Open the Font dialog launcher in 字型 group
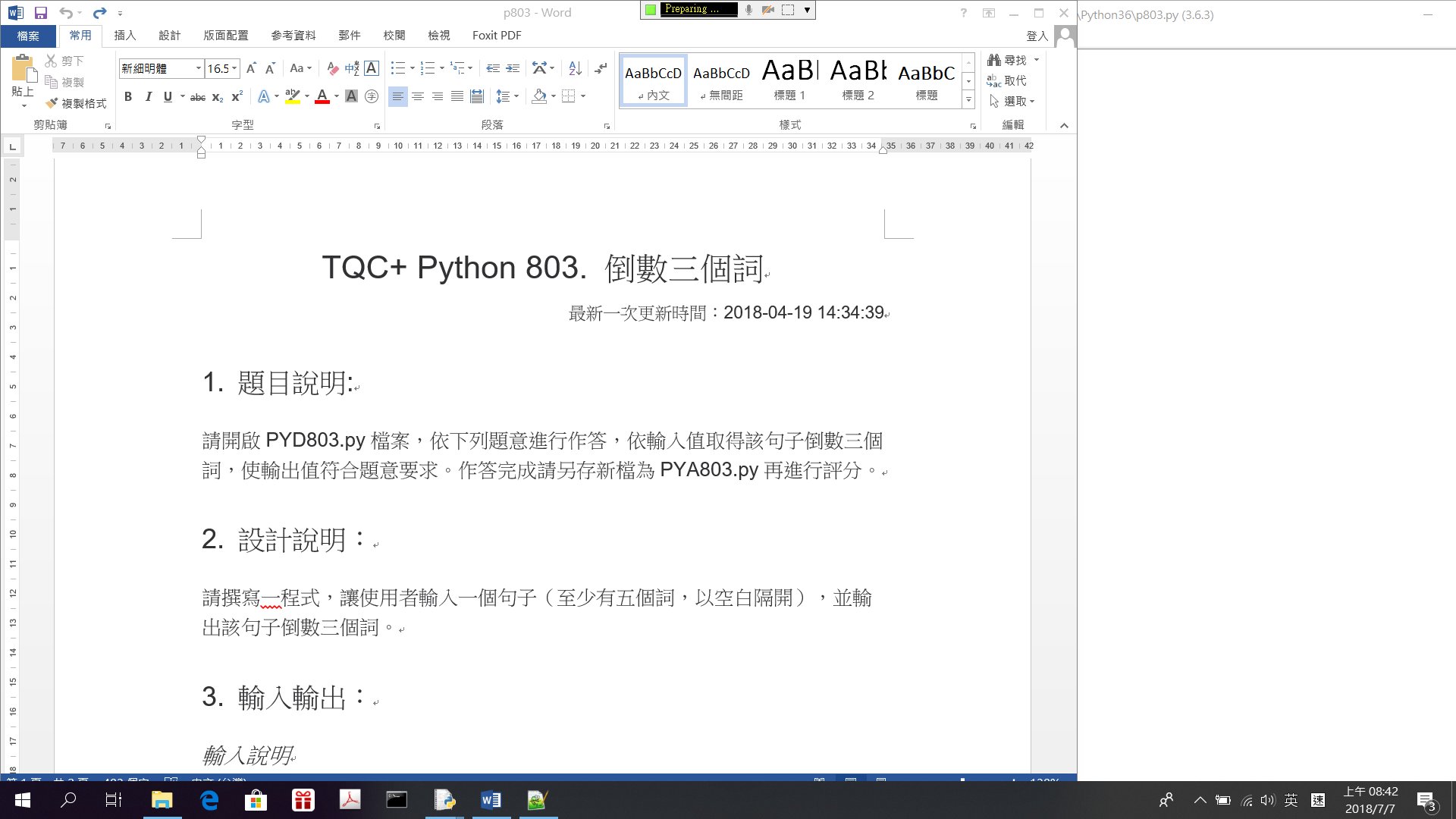This screenshot has height=819, width=1456. pyautogui.click(x=378, y=126)
